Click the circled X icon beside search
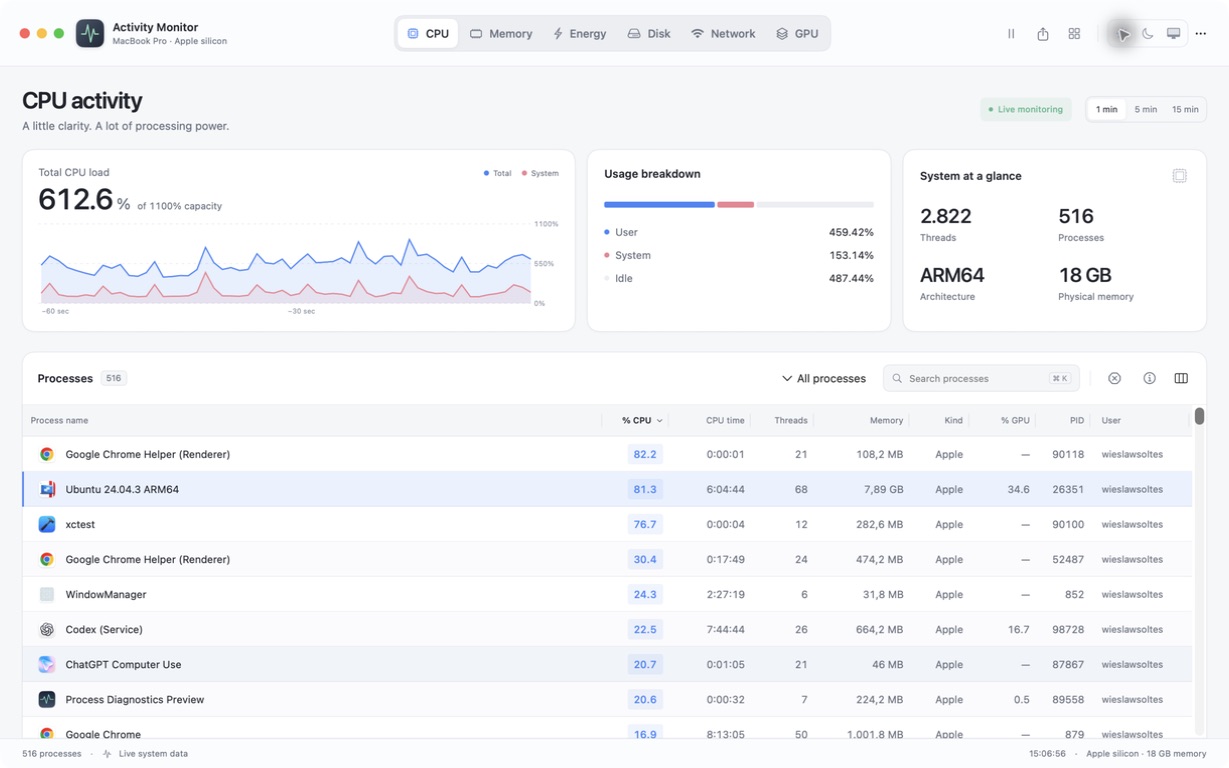Screen dimensions: 1229x768 click(1114, 378)
